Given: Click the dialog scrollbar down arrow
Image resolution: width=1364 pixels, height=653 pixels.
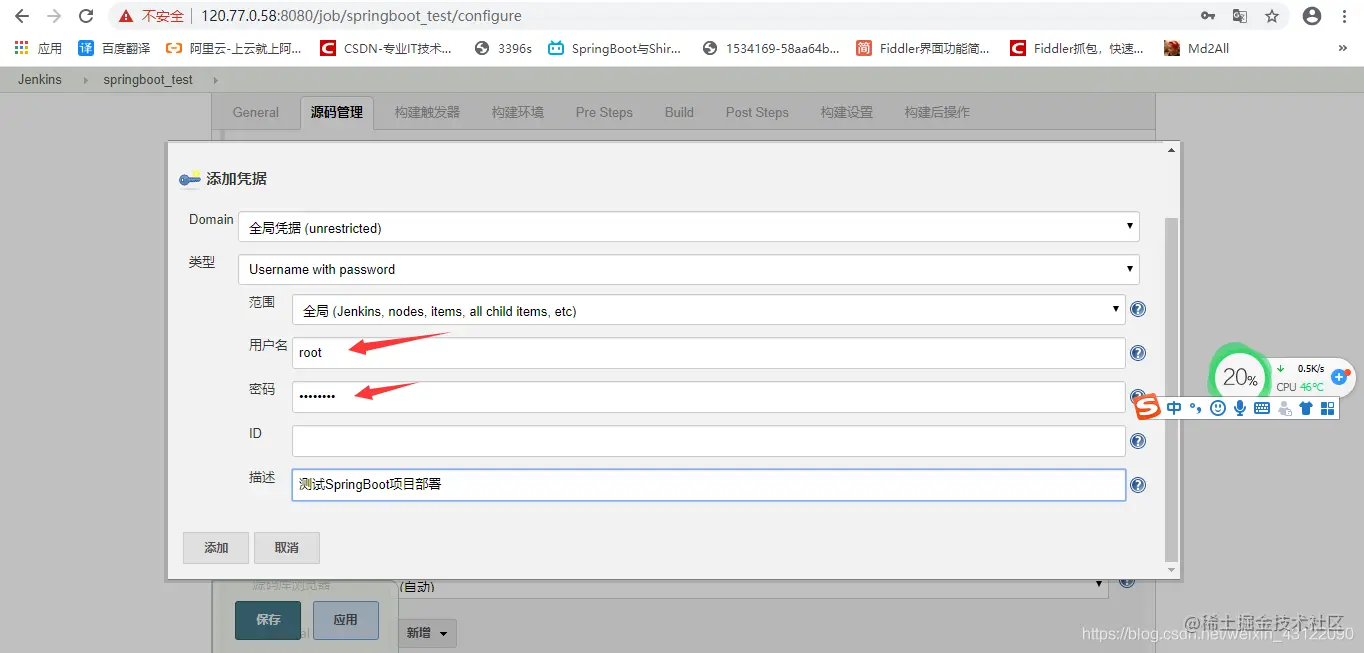Looking at the screenshot, I should point(1172,570).
